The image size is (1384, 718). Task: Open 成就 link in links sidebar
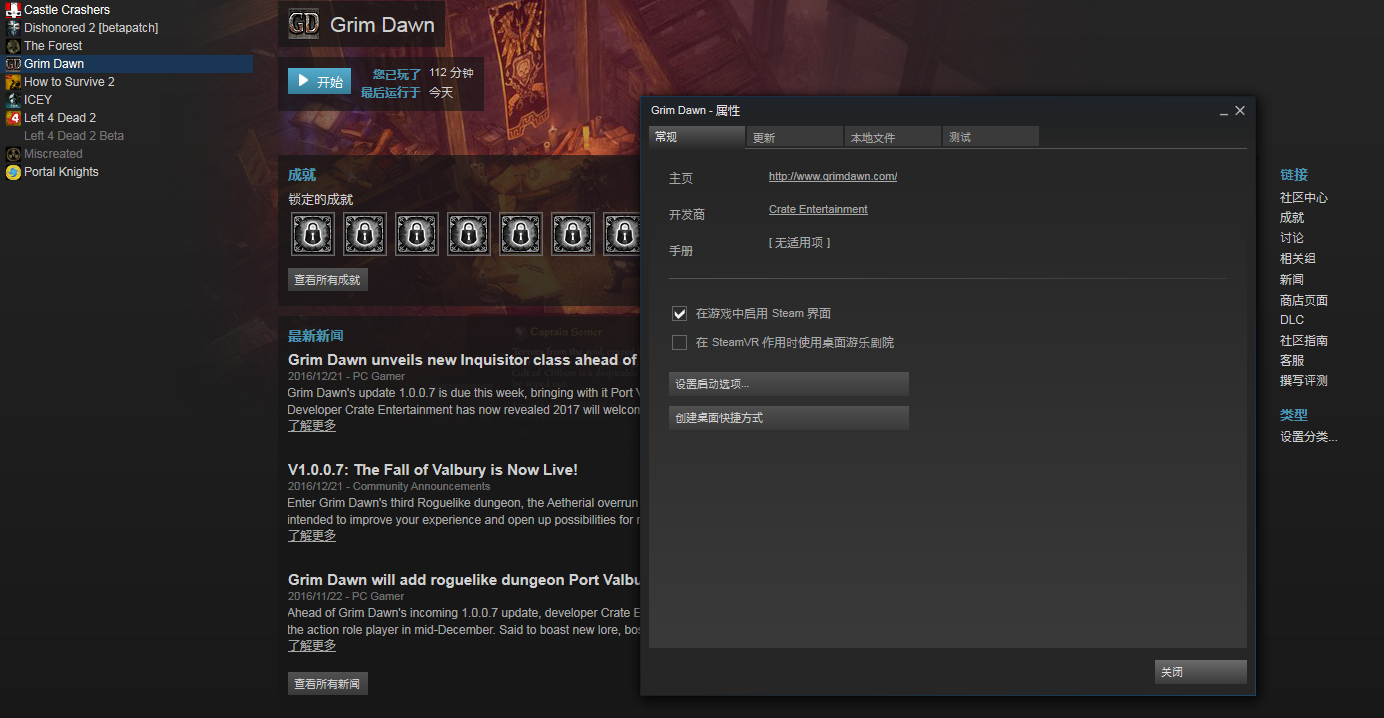pyautogui.click(x=1292, y=218)
